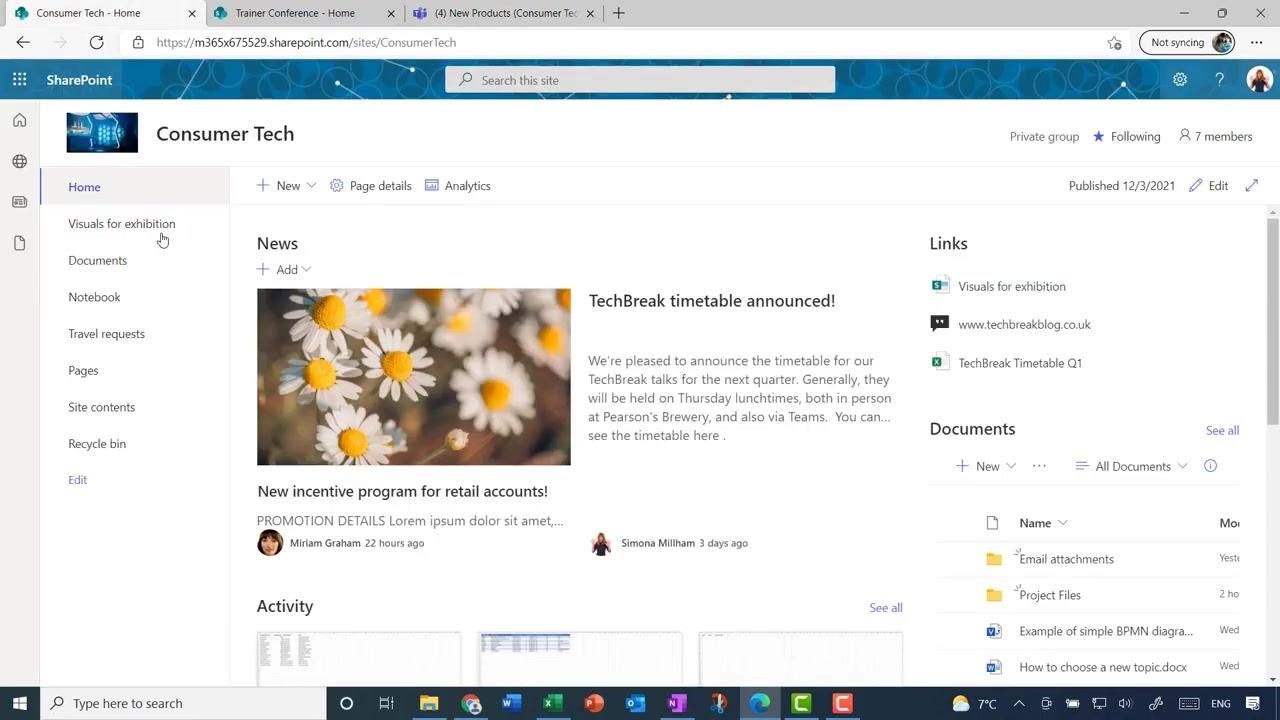Click See all next to Activity heading
Image resolution: width=1280 pixels, height=720 pixels.
886,607
